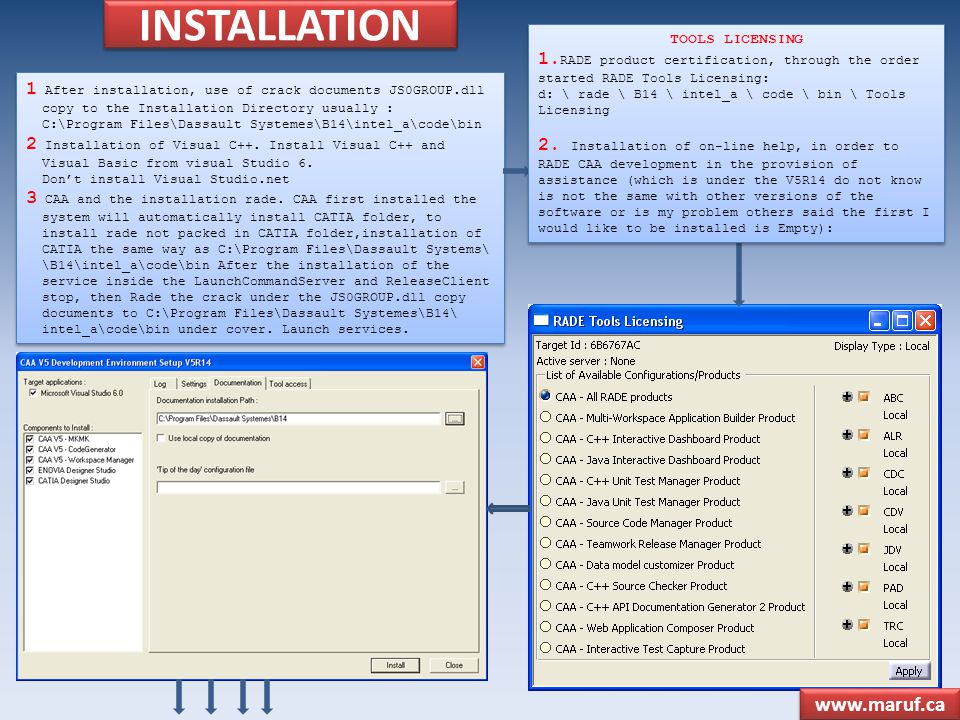Screen dimensions: 960x720
Task: Click the Local label under TRC
Action: pyautogui.click(x=895, y=643)
